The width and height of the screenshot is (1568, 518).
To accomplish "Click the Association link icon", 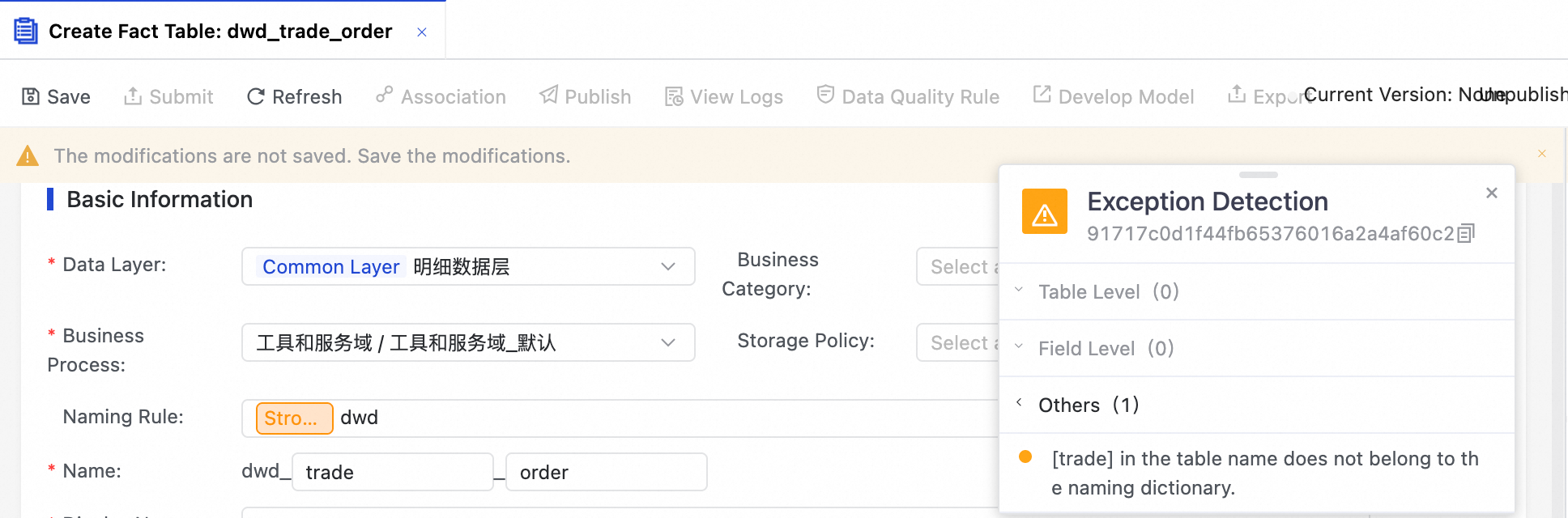I will pos(385,96).
